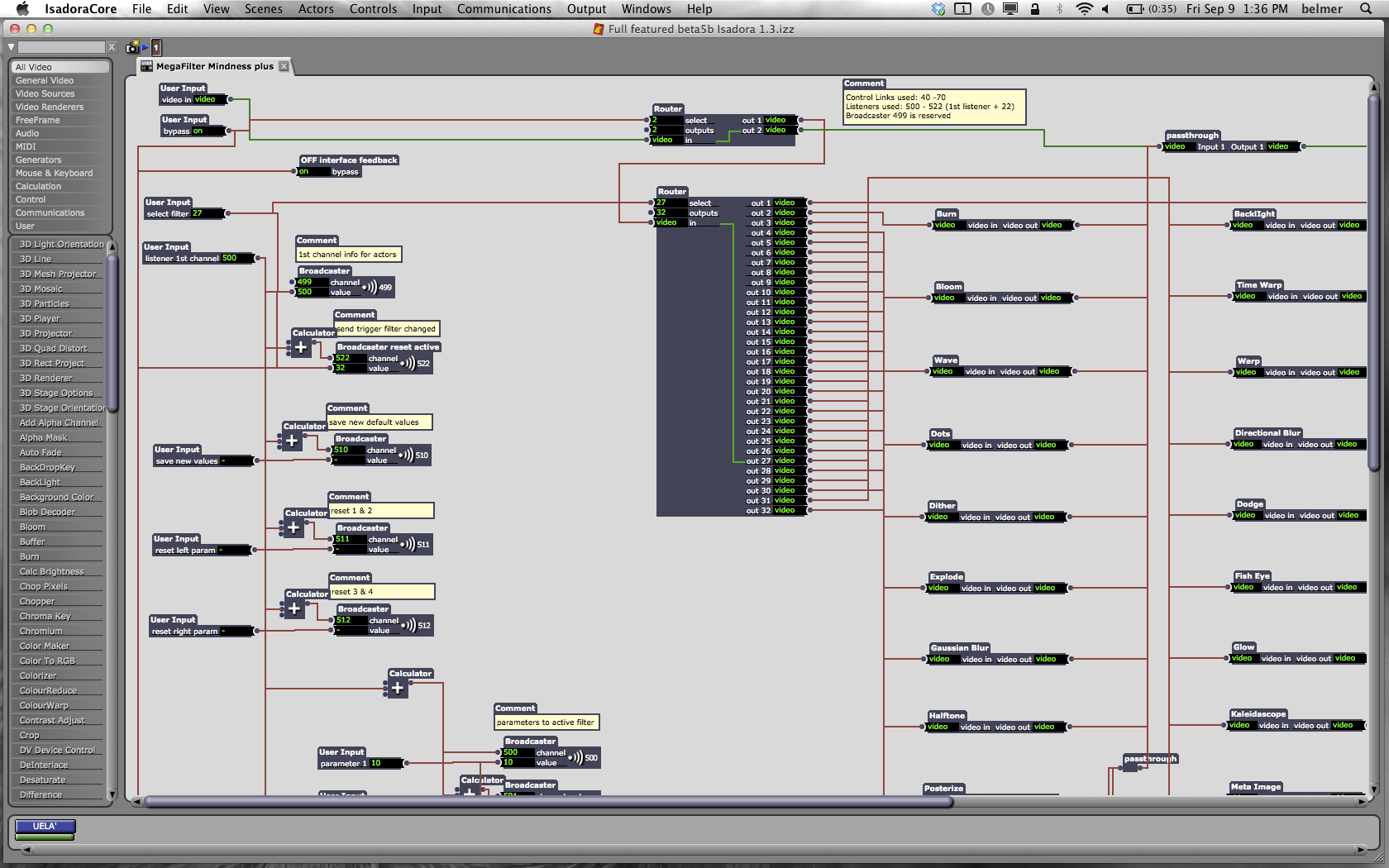Click the Calculator plus icon near reset 3 & 4
The image size is (1389, 868).
[294, 608]
